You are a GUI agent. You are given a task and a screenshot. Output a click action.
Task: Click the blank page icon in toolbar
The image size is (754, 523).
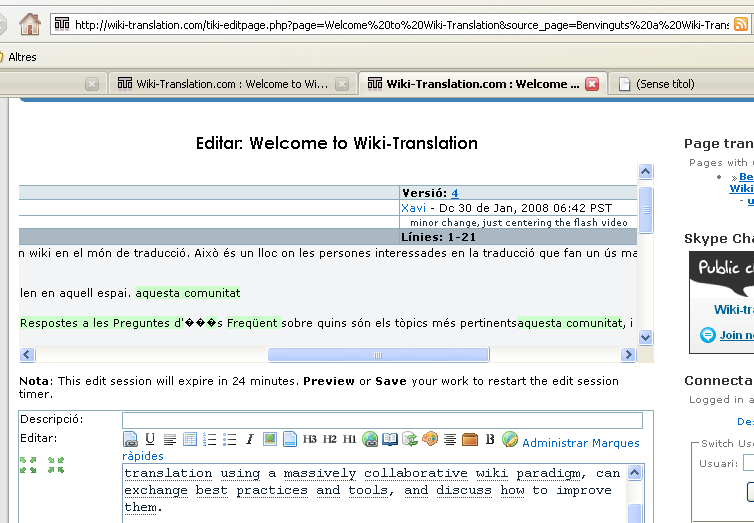pos(289,439)
